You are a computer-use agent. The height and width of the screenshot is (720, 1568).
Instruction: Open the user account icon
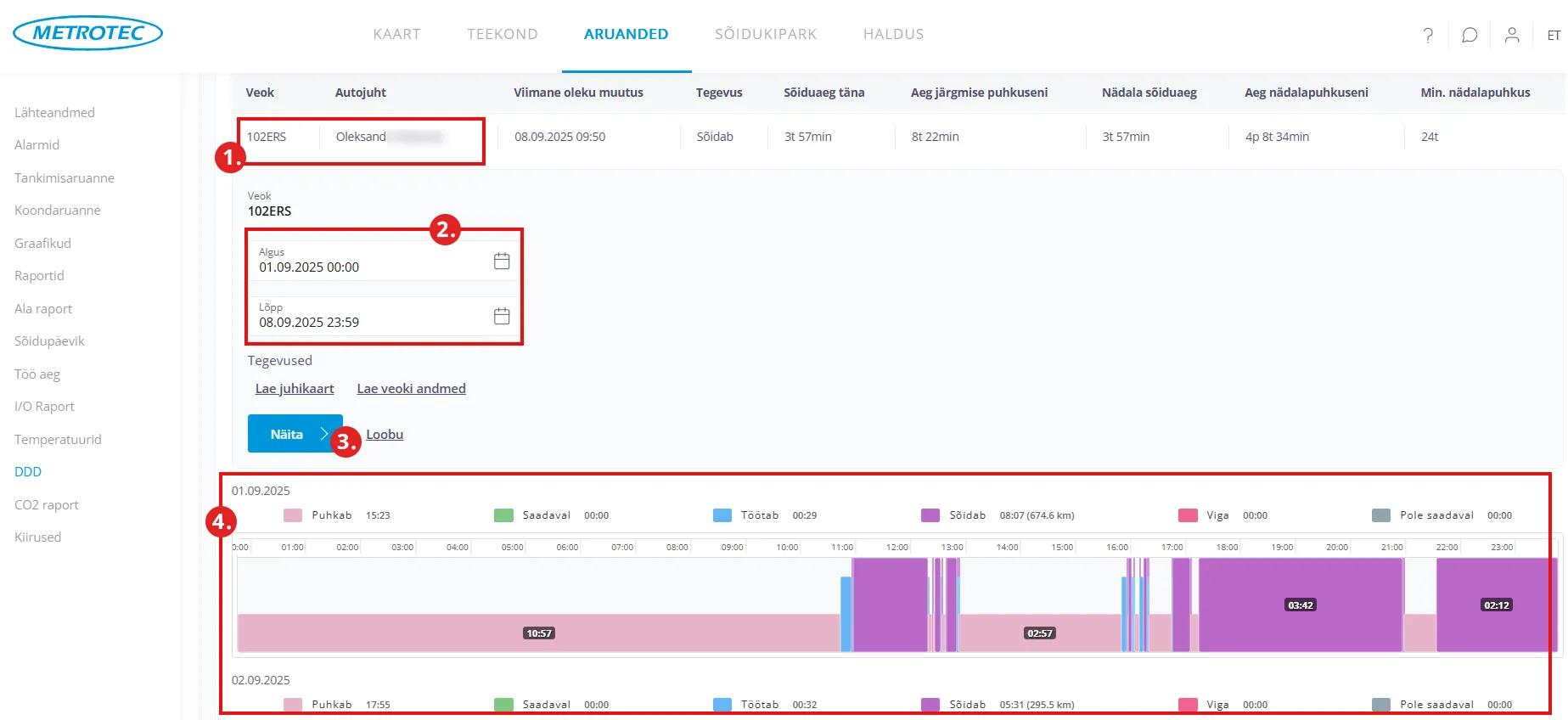tap(1512, 35)
